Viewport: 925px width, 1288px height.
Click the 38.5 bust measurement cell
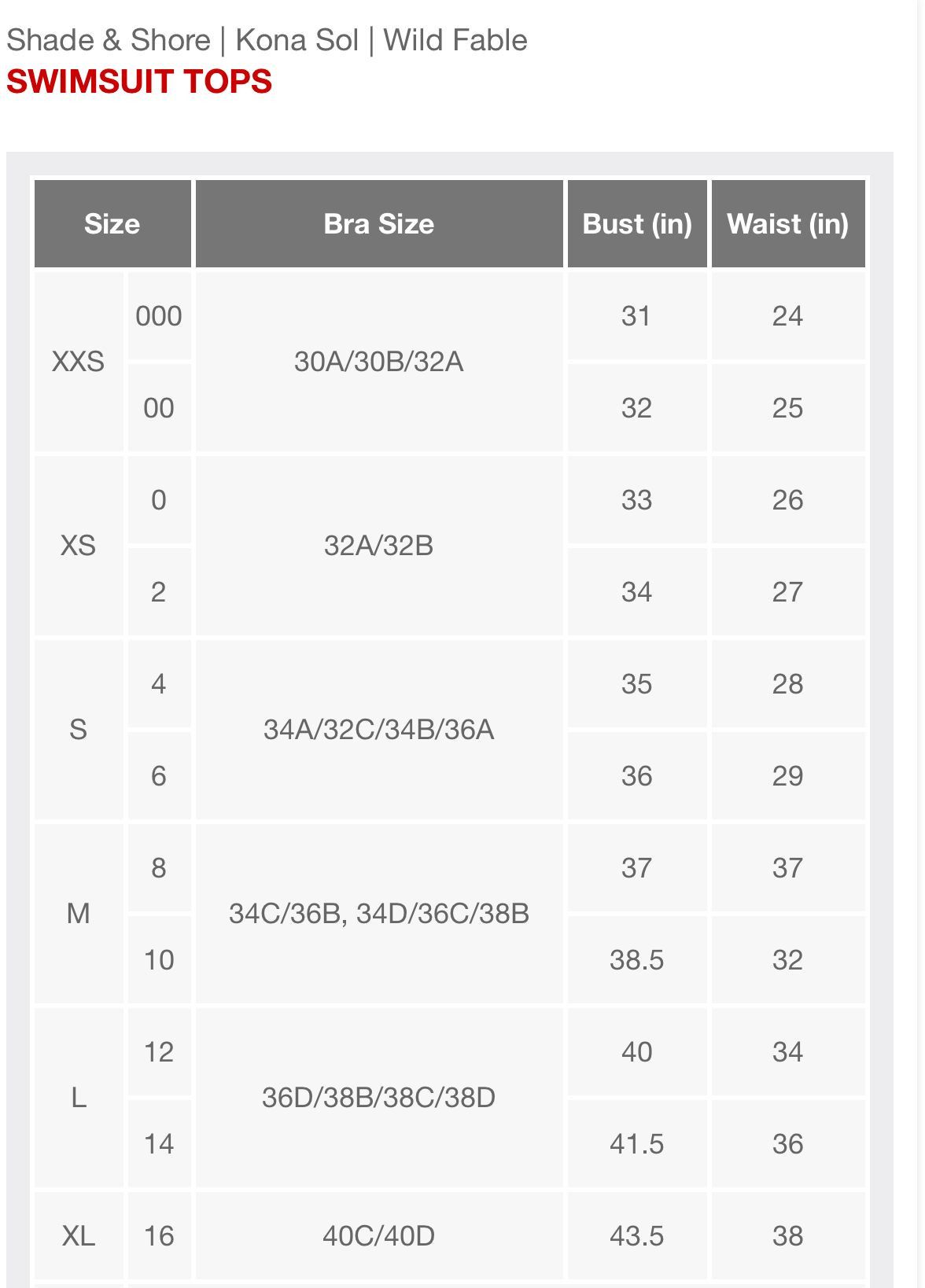637,960
